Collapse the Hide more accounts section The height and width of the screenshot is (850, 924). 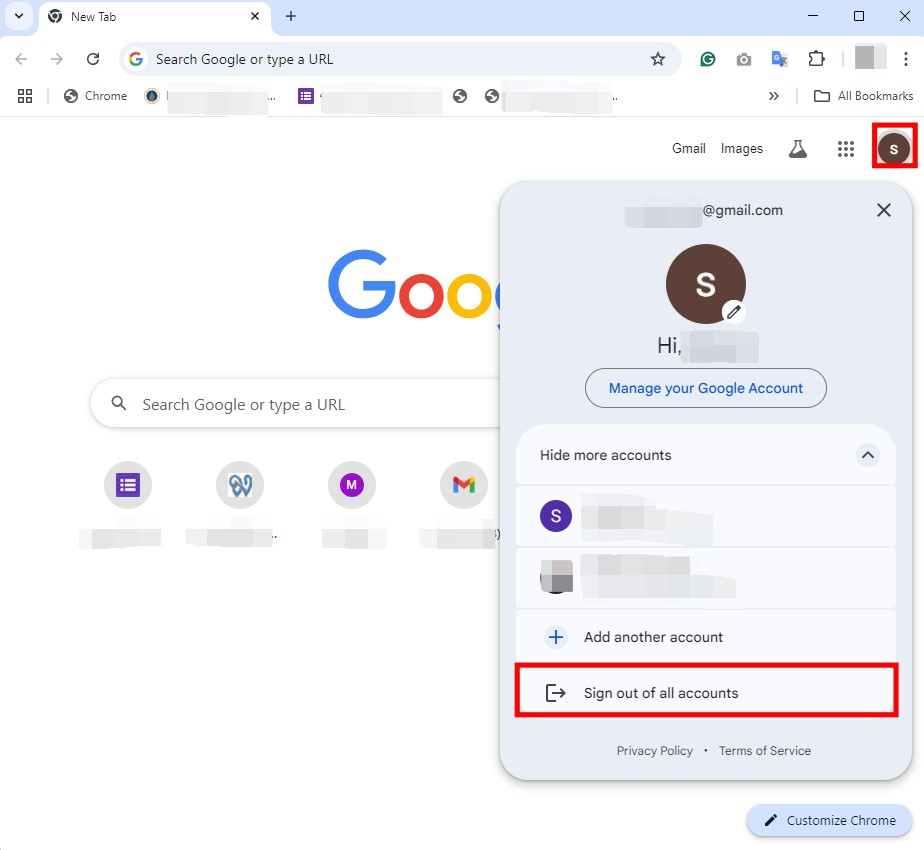click(x=868, y=455)
